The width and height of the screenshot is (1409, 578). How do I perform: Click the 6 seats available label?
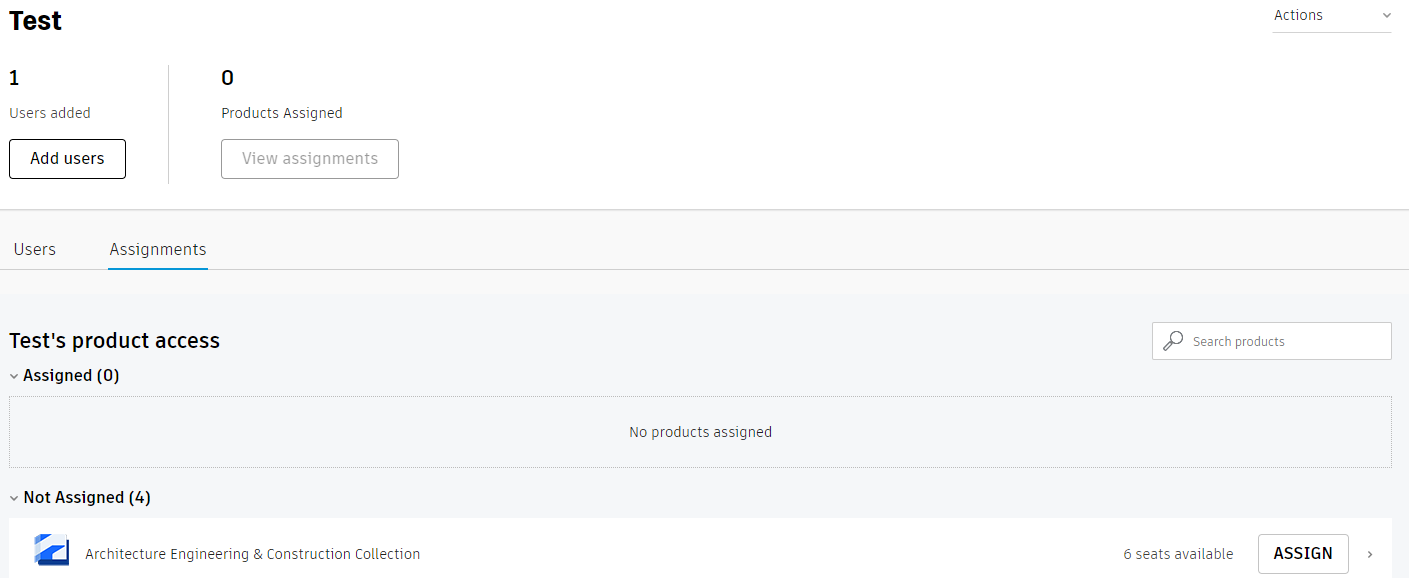coord(1178,554)
